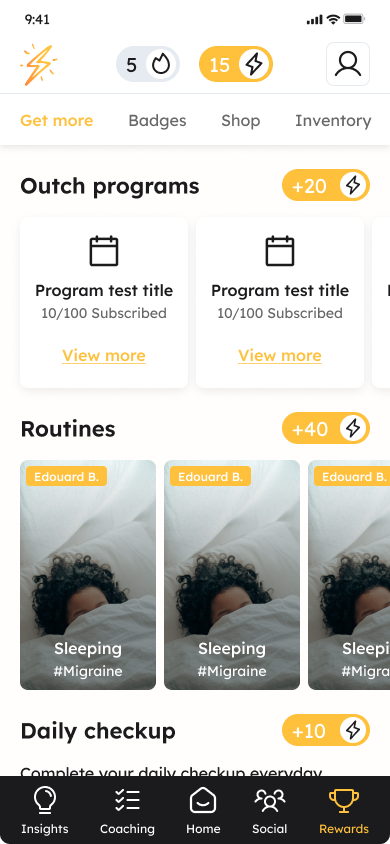The image size is (390, 844).
Task: Click View more on second program card
Action: [280, 356]
